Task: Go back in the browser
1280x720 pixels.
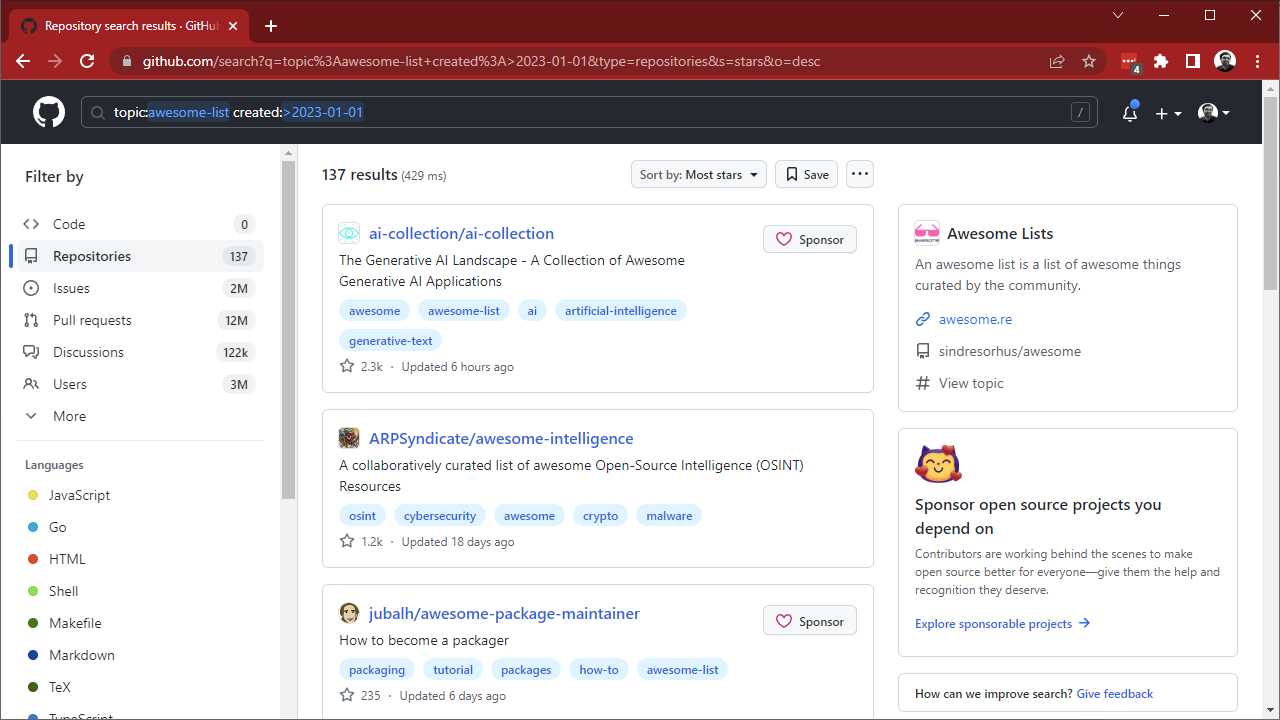Action: point(23,61)
